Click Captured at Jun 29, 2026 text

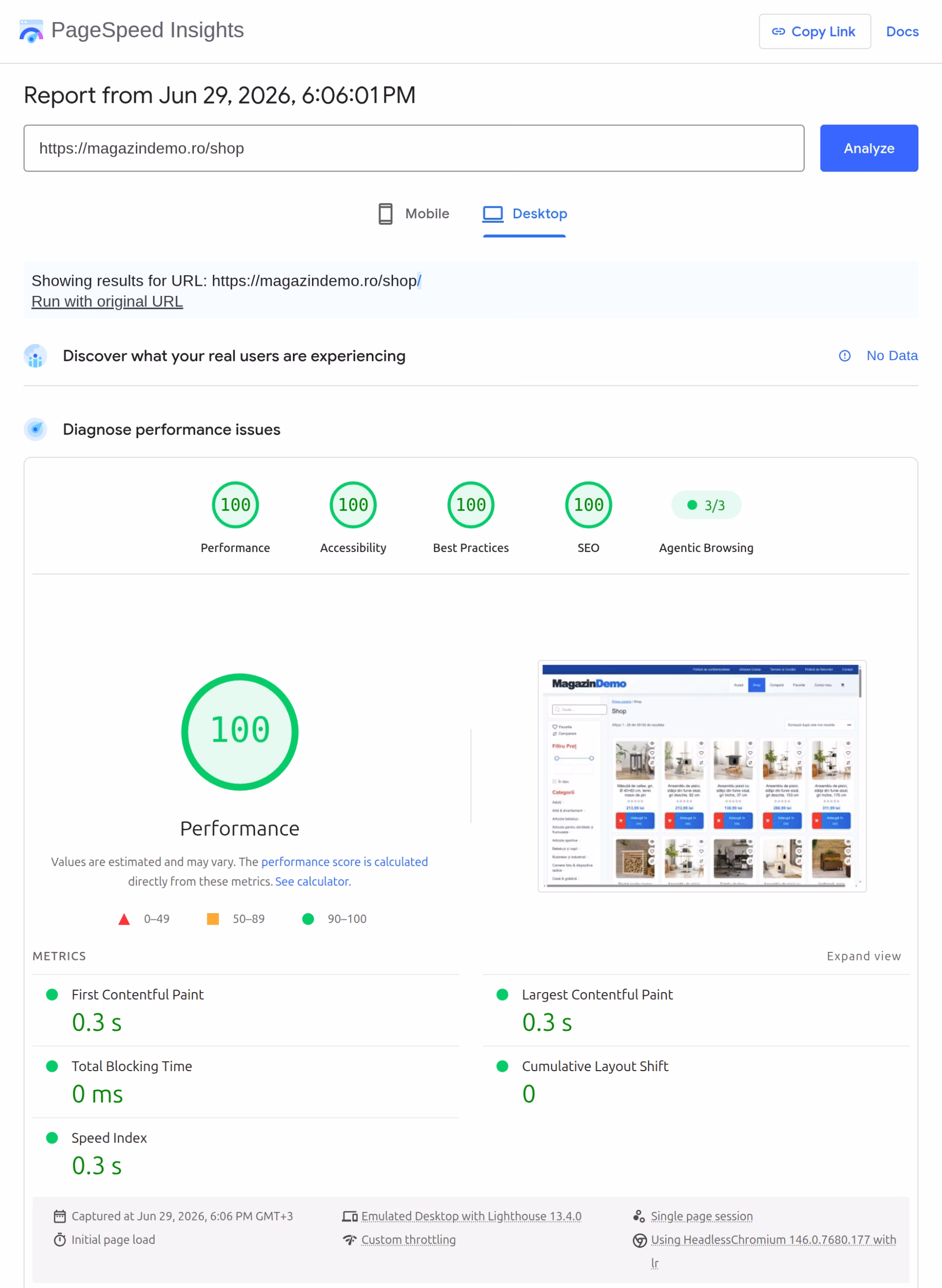[182, 1216]
